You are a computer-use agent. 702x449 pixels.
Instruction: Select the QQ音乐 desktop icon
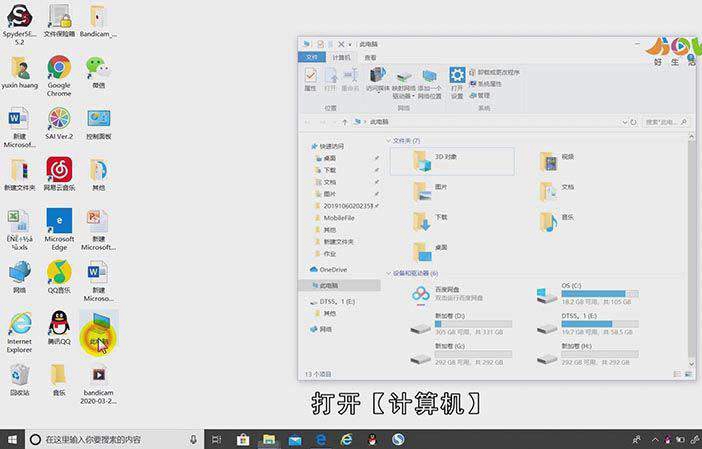[59, 277]
